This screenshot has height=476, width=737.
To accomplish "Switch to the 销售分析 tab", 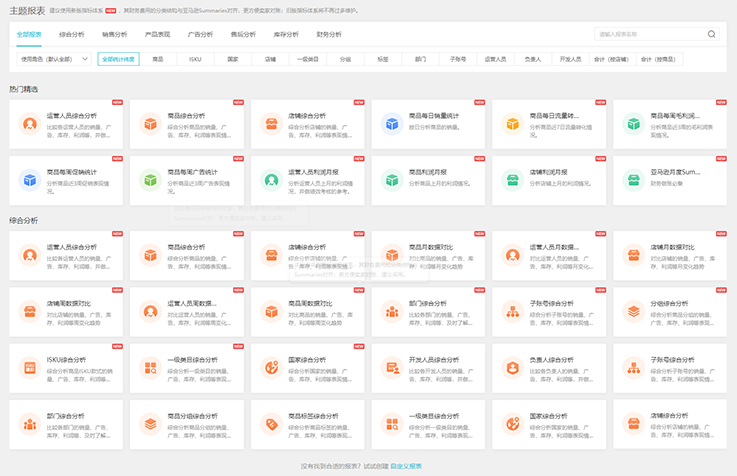I will click(114, 34).
